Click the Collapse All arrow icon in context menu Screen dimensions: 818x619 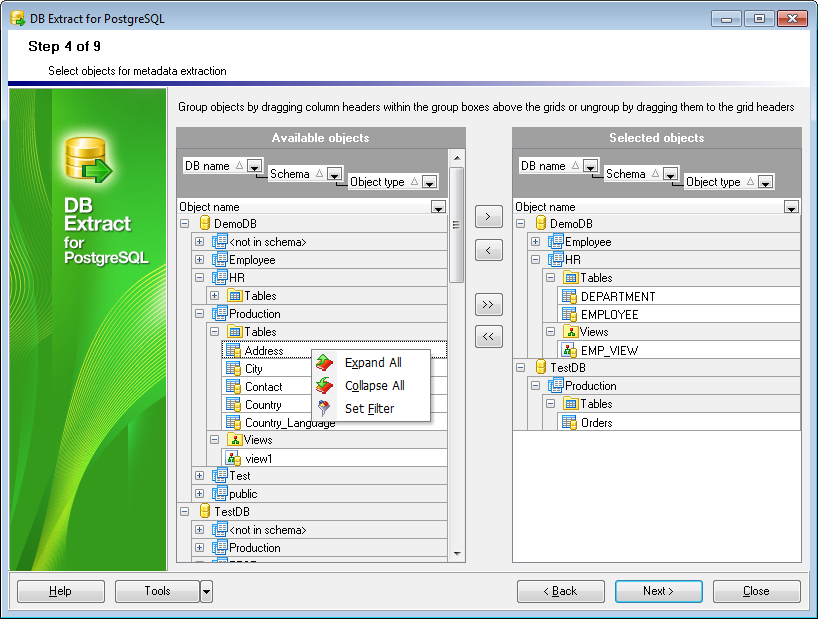(x=324, y=385)
